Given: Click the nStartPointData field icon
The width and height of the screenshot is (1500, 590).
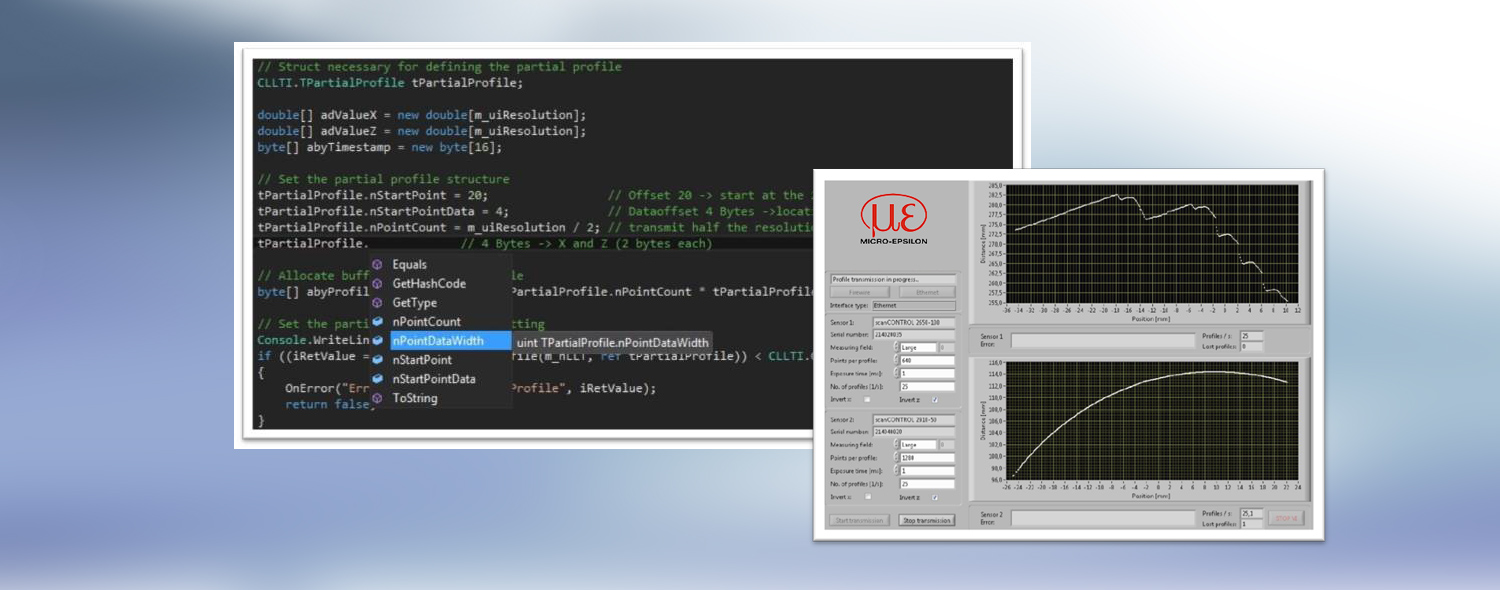Looking at the screenshot, I should [377, 379].
